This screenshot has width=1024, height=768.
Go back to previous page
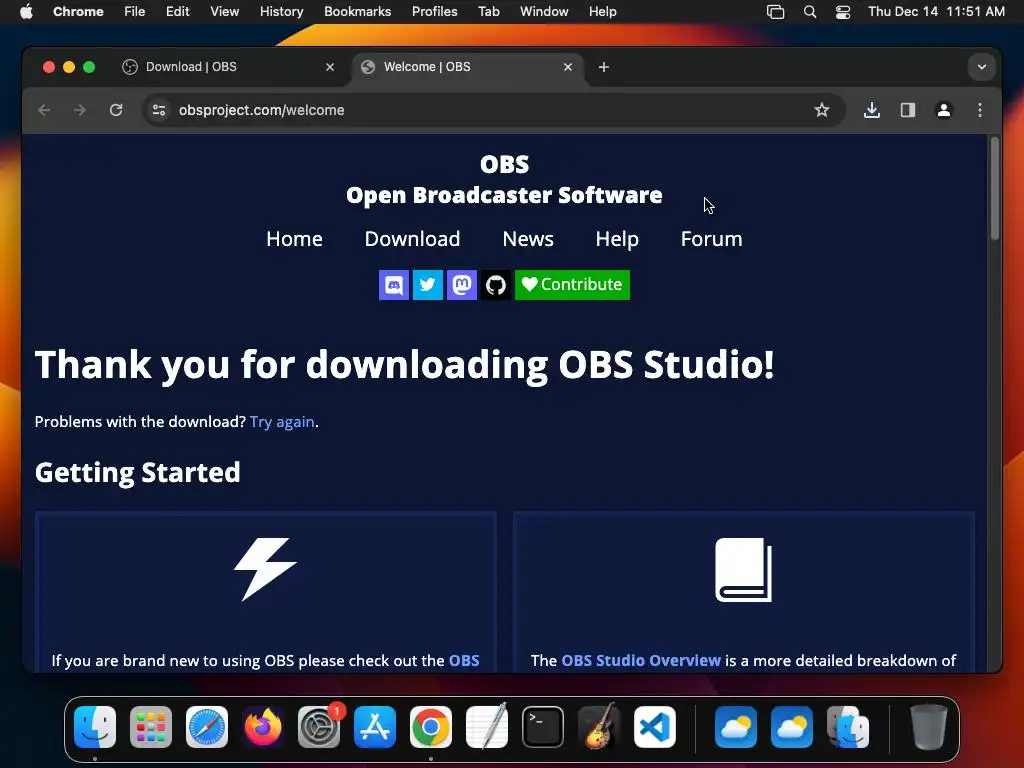point(44,110)
